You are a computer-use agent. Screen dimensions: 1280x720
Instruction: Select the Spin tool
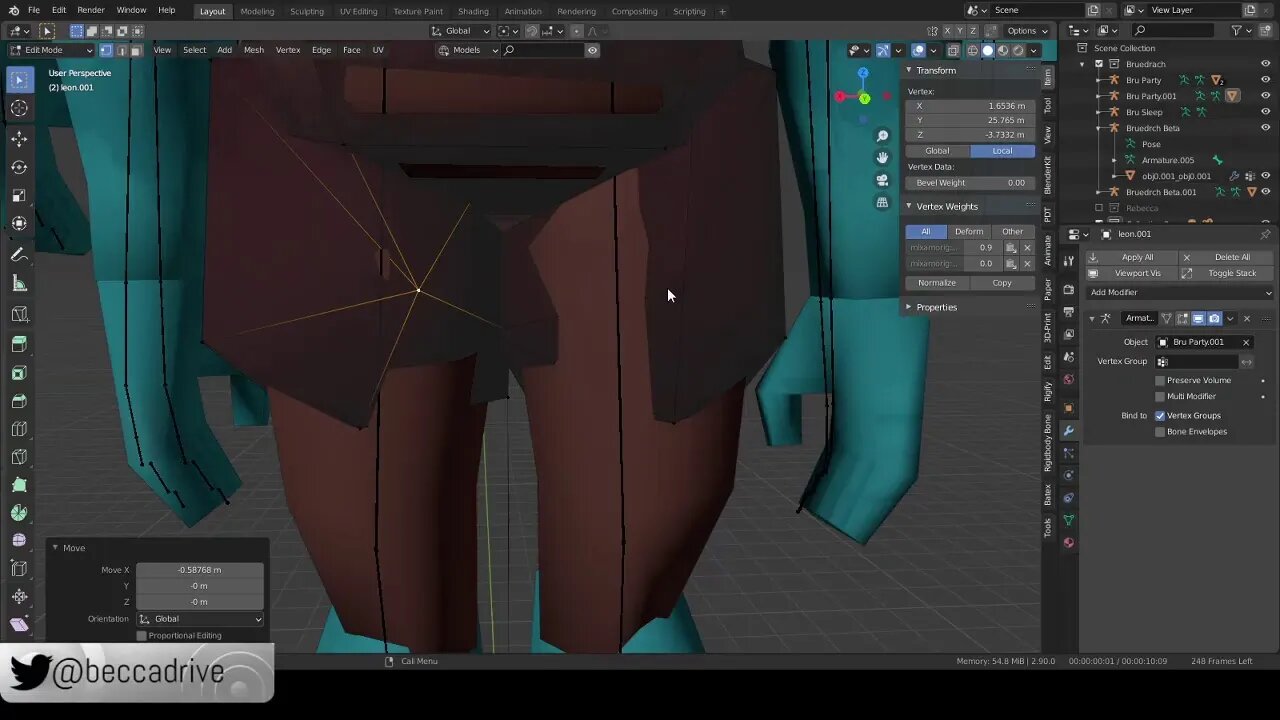19,514
